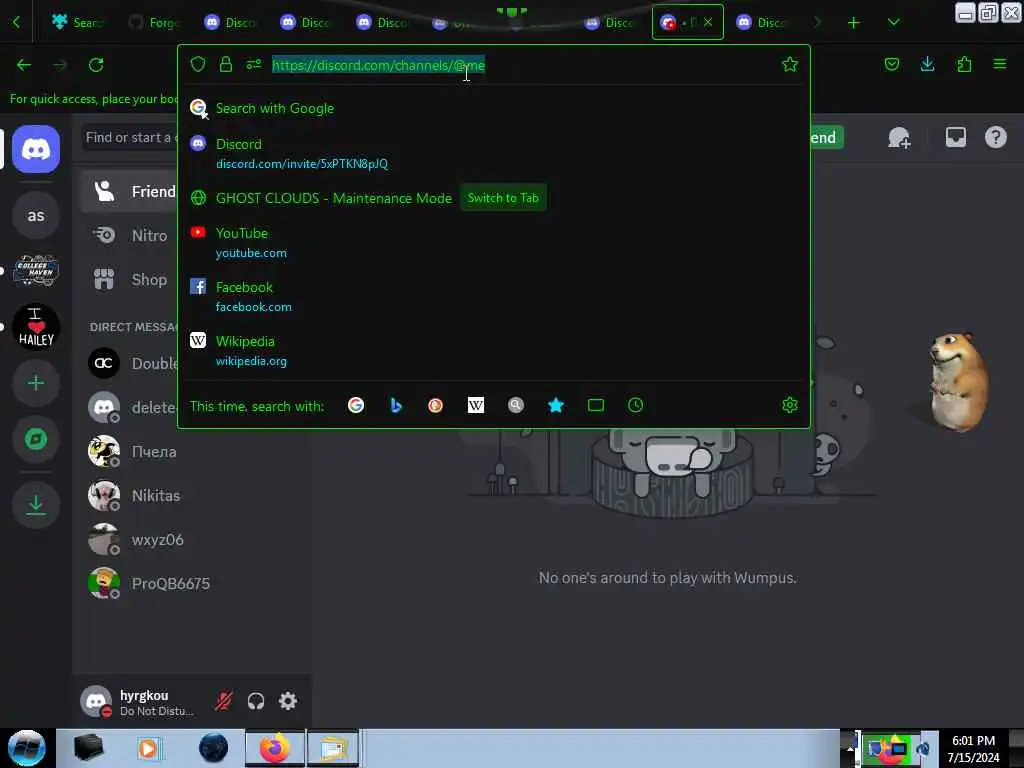Open the Pocket save icon
1024x768 pixels.
[x=891, y=64]
